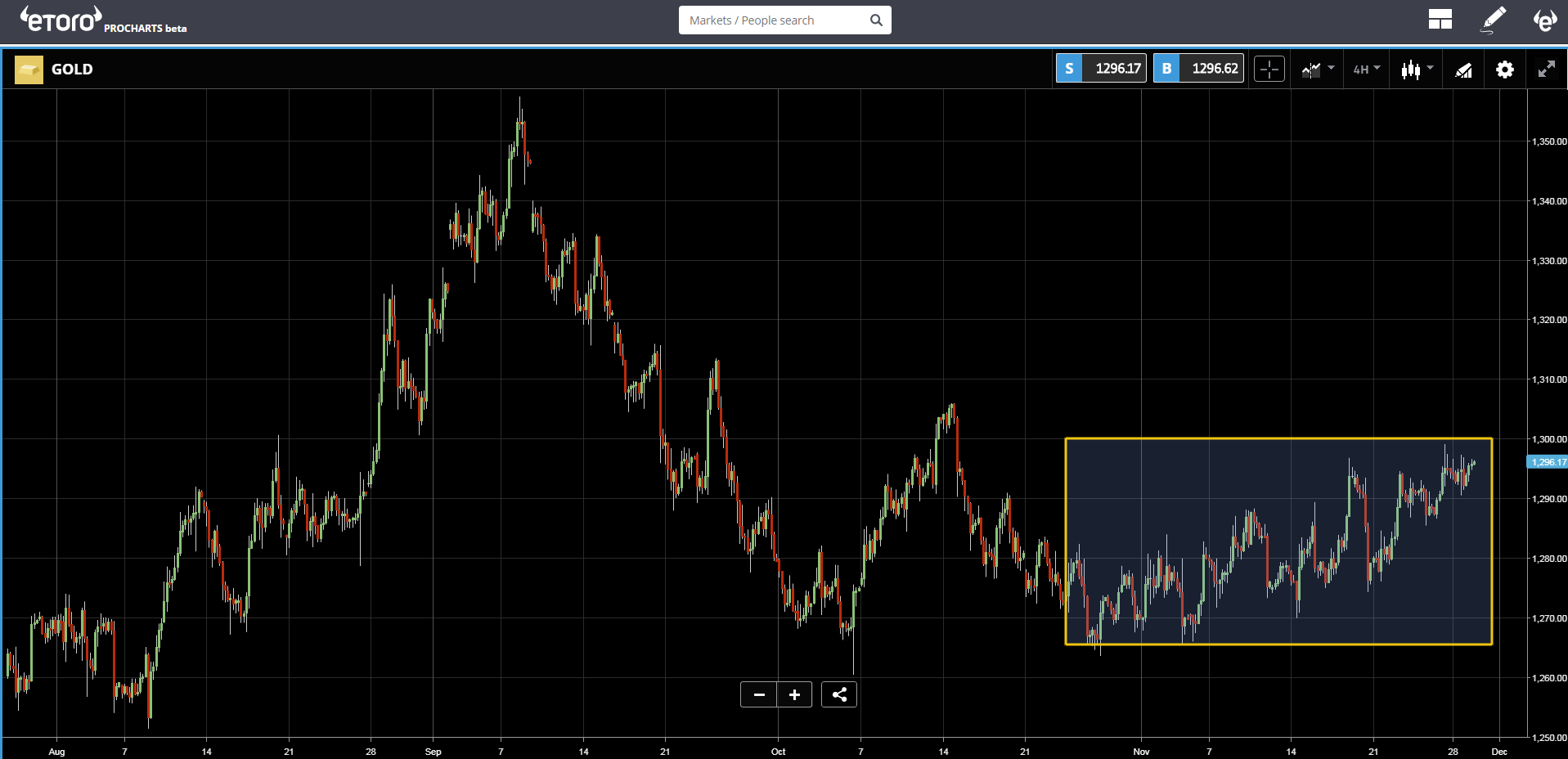Viewport: 1568px width, 759px height.
Task: Open the chart layout grid selector
Action: (x=1440, y=20)
